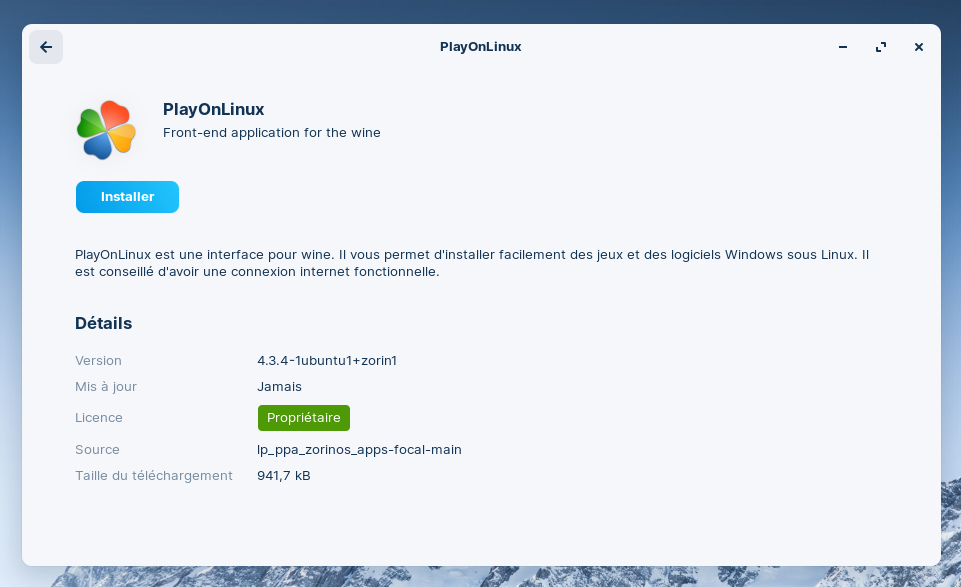Image resolution: width=961 pixels, height=587 pixels.
Task: Click the French description paragraph
Action: pos(472,263)
